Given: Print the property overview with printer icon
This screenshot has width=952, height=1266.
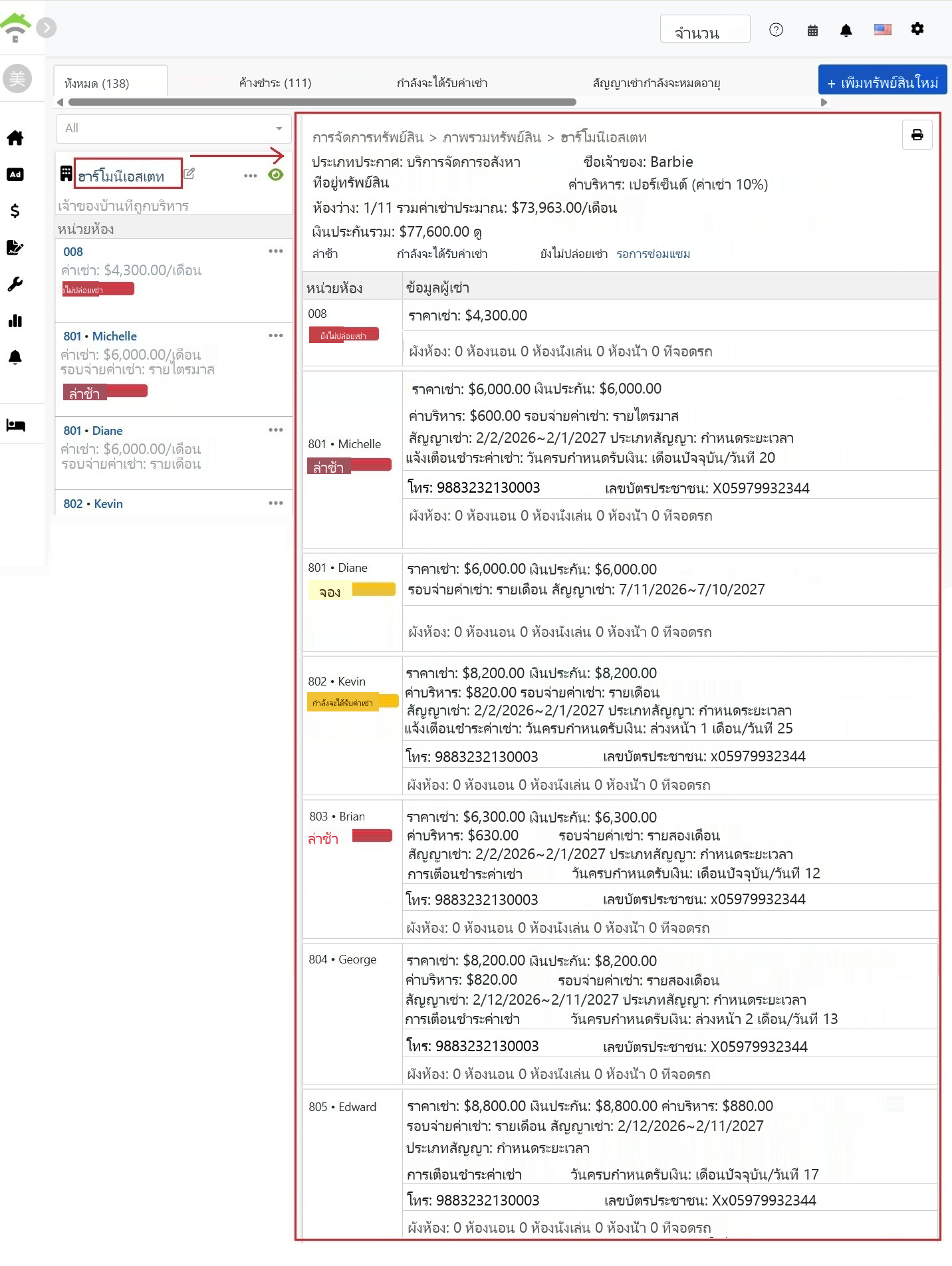Looking at the screenshot, I should point(917,135).
